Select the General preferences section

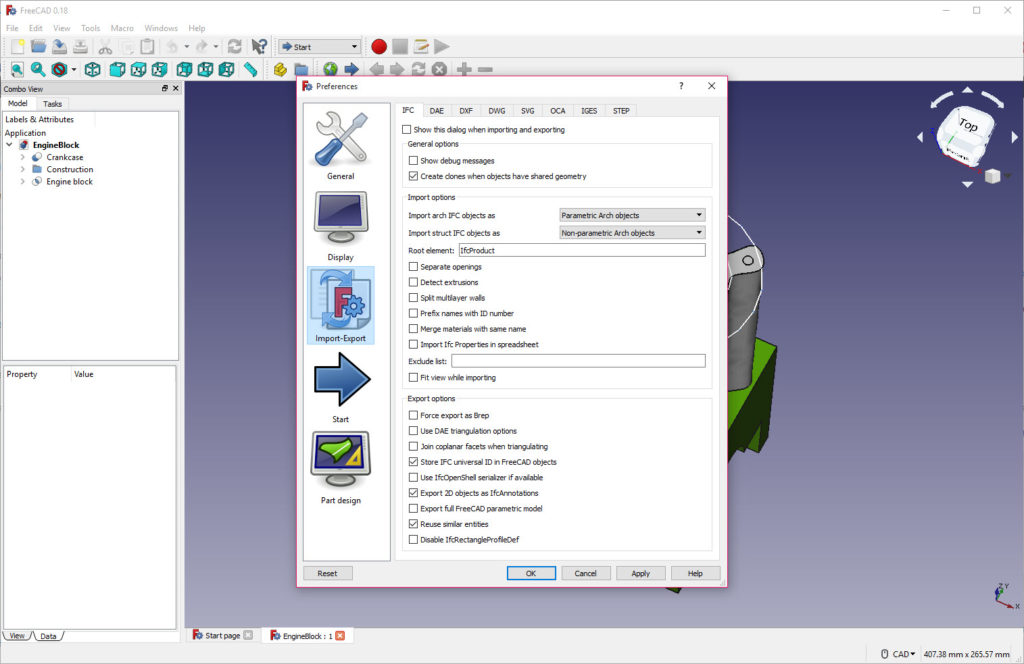coord(340,145)
